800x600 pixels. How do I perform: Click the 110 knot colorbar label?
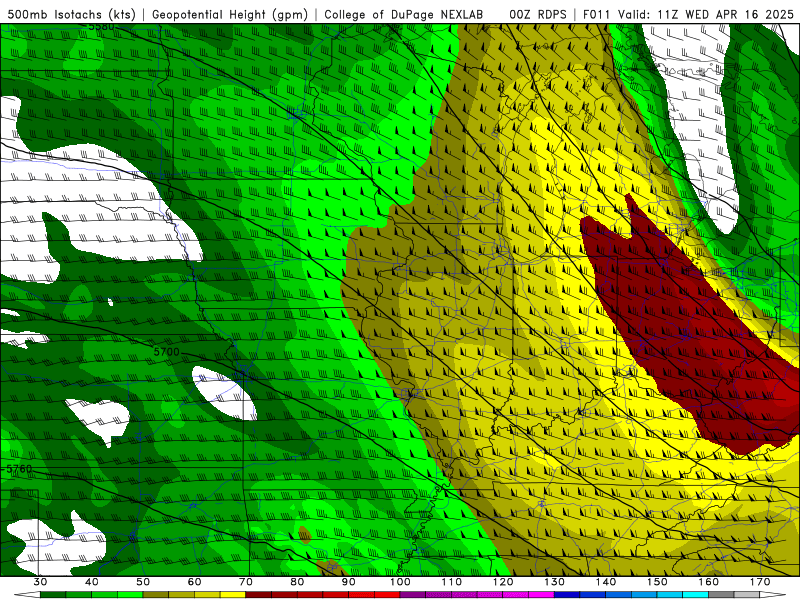point(452,582)
